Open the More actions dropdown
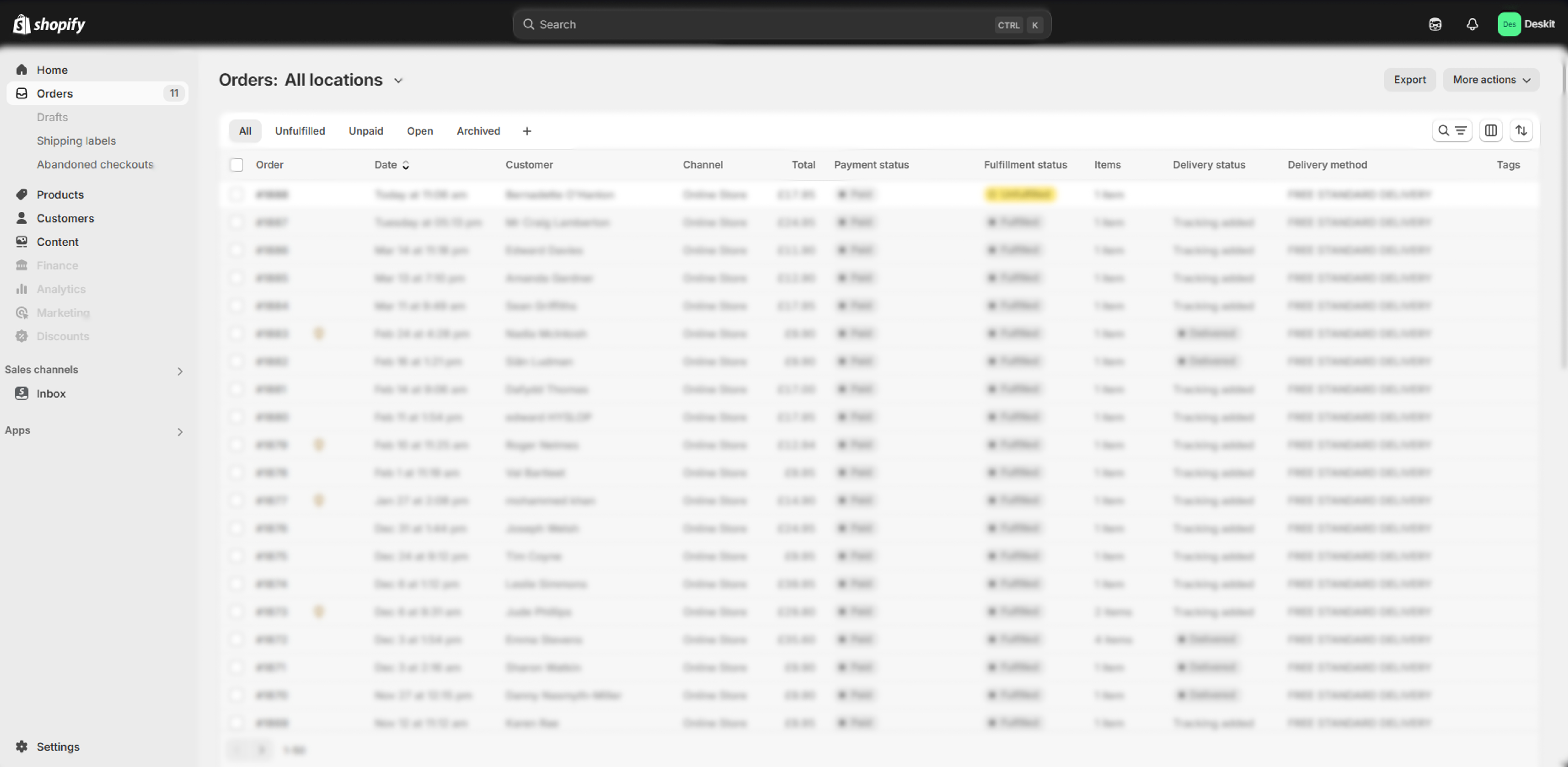1568x767 pixels. [x=1491, y=80]
